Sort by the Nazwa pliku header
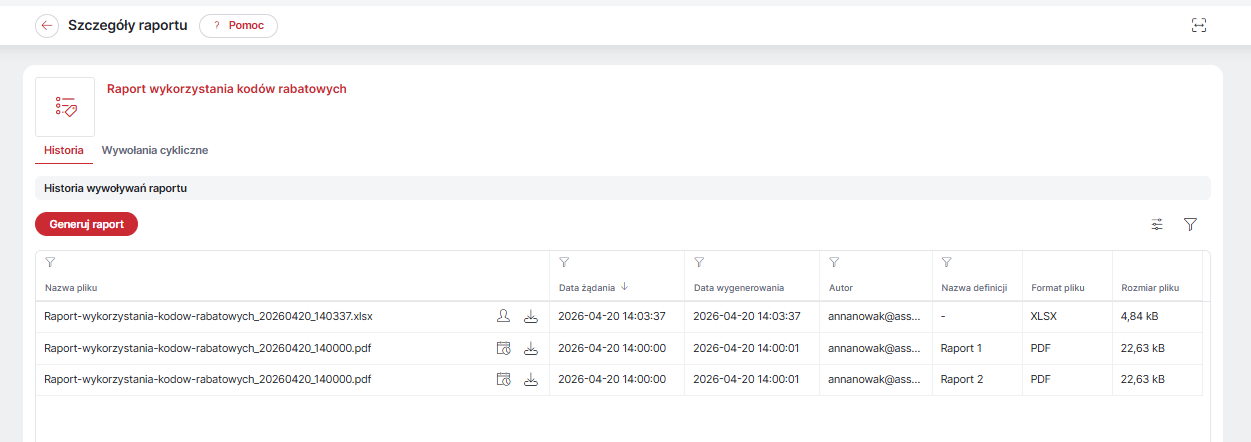 click(x=71, y=288)
